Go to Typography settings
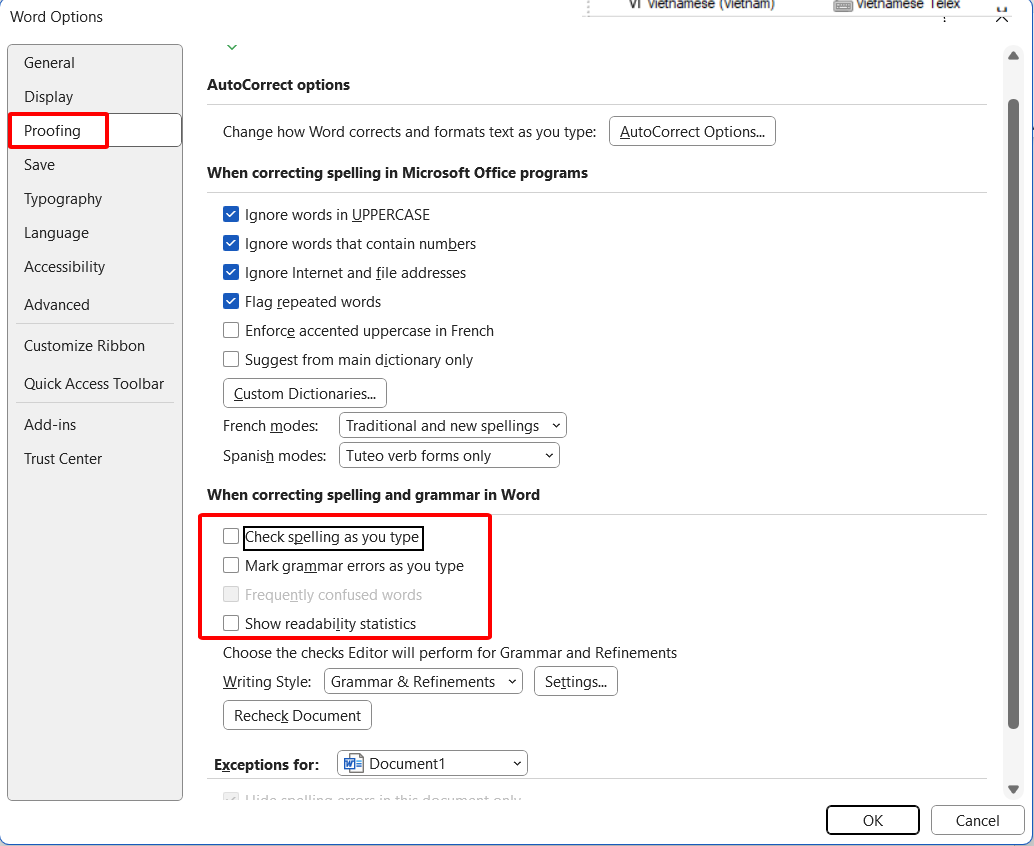Screen dimensions: 1034x846 tap(63, 199)
